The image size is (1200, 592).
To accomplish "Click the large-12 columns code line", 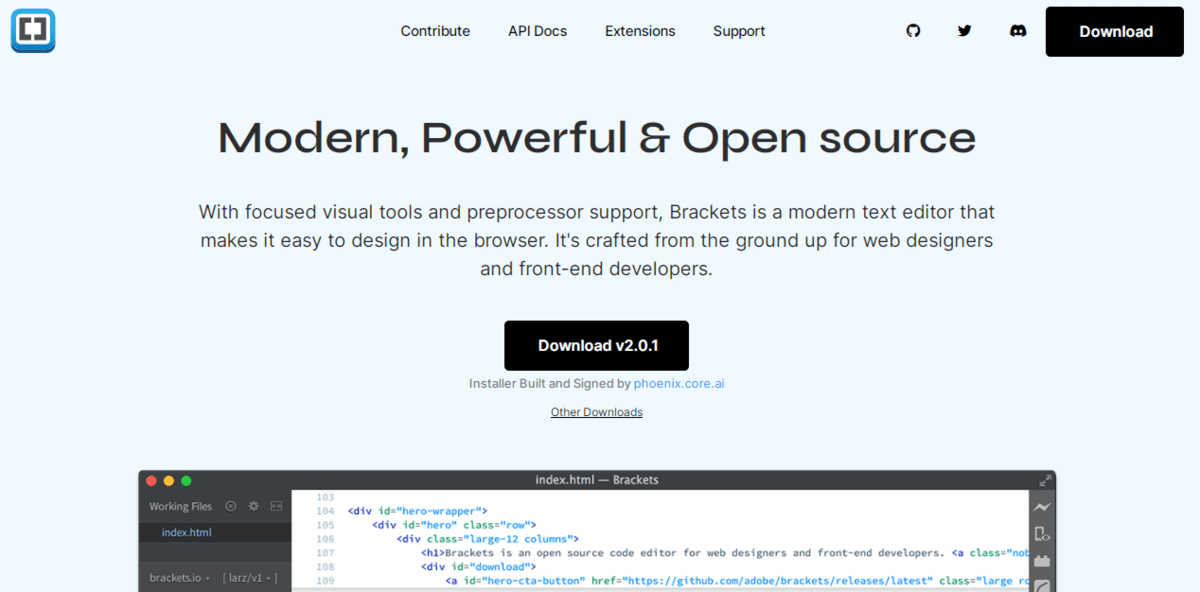I will [x=487, y=539].
